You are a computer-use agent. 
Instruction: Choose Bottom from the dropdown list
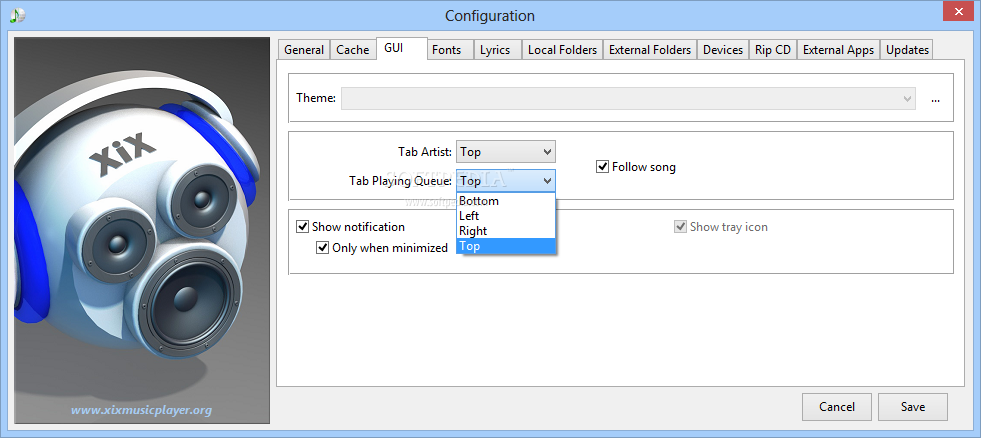506,201
